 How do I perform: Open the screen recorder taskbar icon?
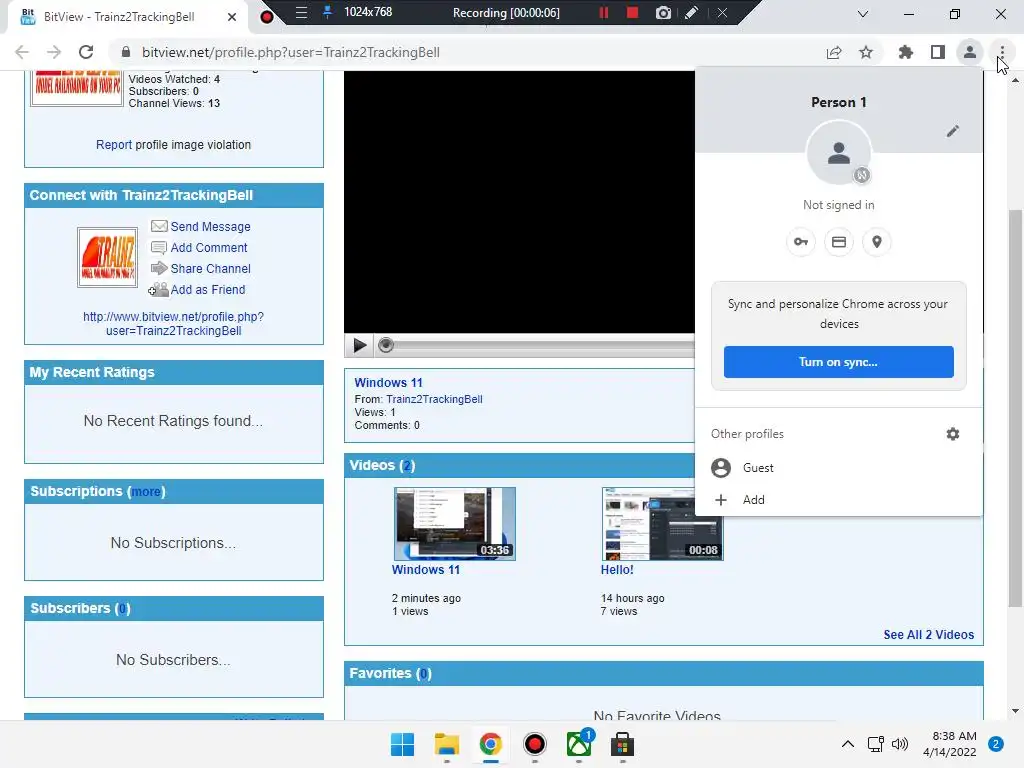[535, 744]
